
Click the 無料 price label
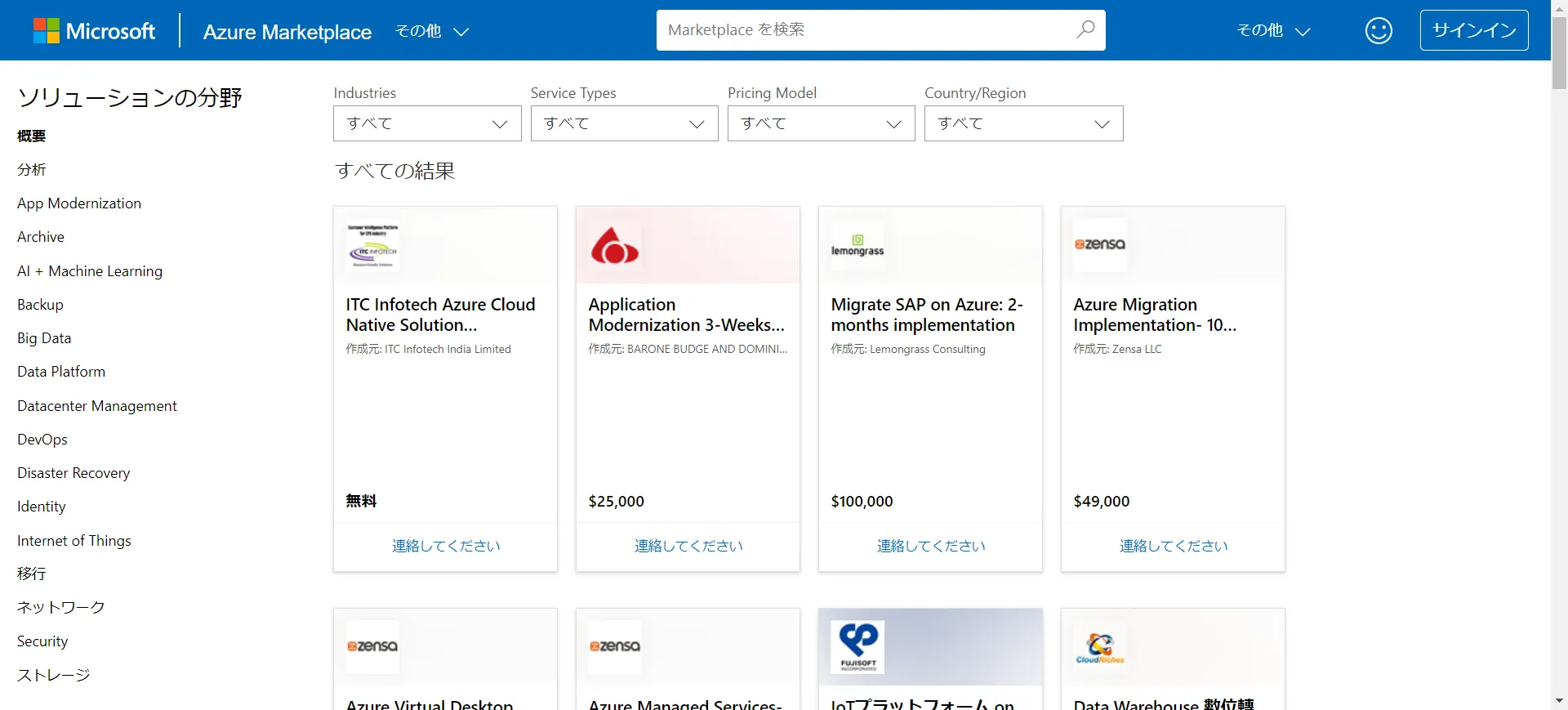pyautogui.click(x=361, y=501)
